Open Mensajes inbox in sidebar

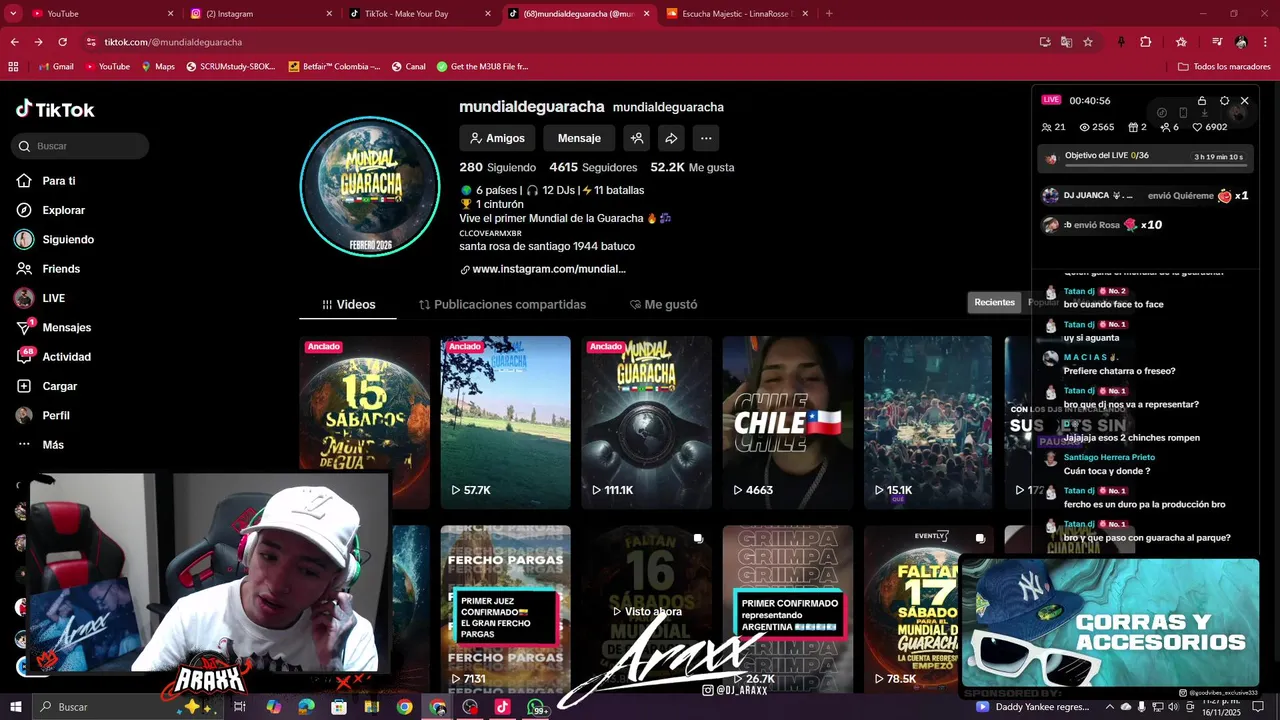click(54, 327)
